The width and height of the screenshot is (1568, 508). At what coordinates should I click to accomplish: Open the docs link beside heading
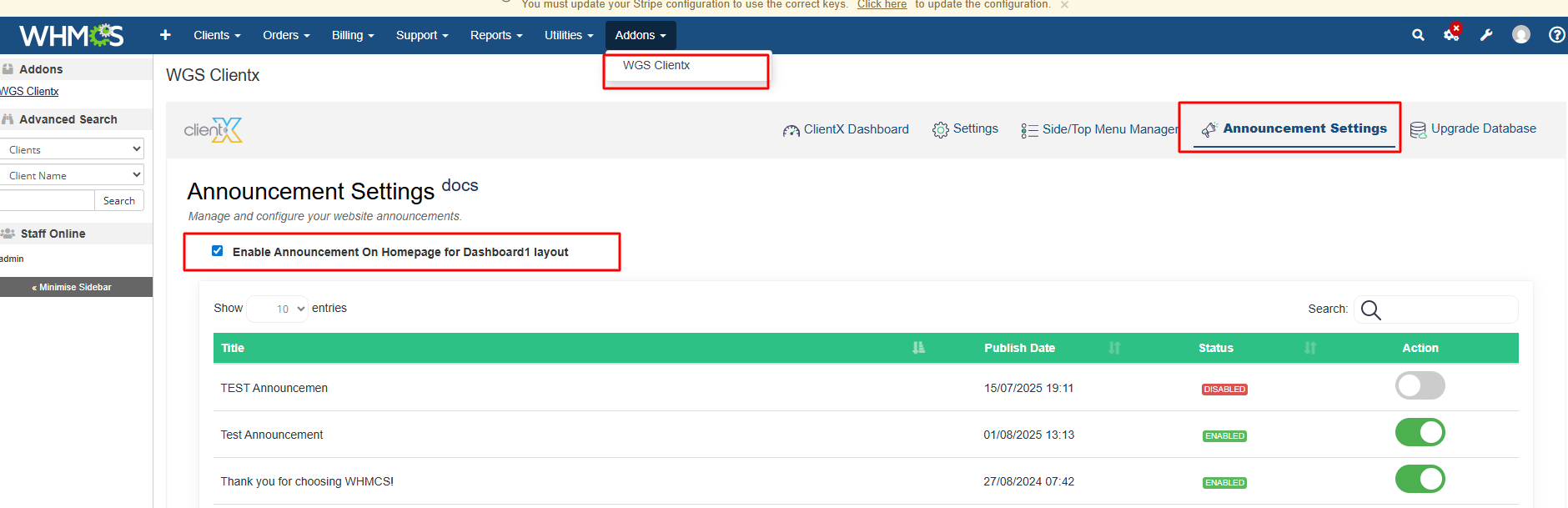[x=460, y=186]
